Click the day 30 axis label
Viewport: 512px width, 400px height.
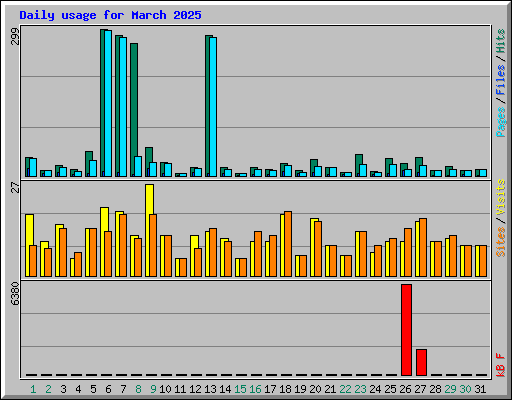click(x=465, y=389)
